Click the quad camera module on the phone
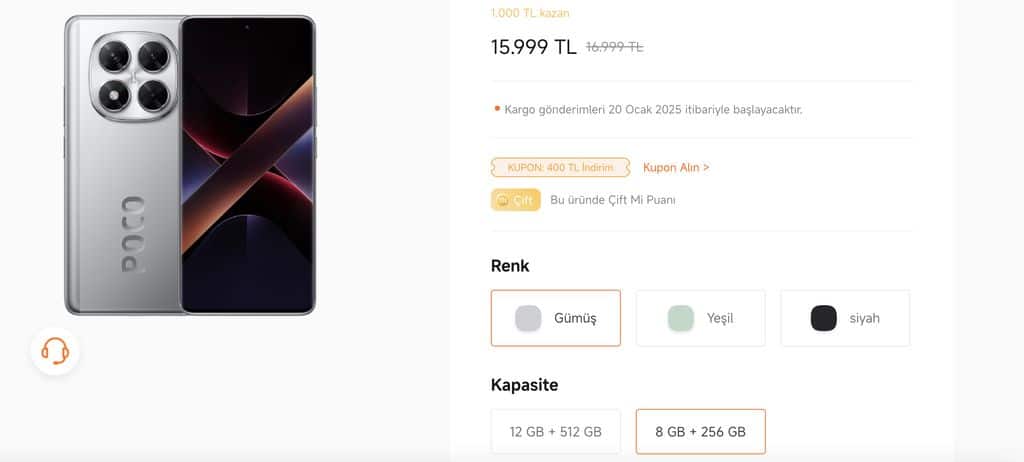1024x462 pixels. [134, 76]
